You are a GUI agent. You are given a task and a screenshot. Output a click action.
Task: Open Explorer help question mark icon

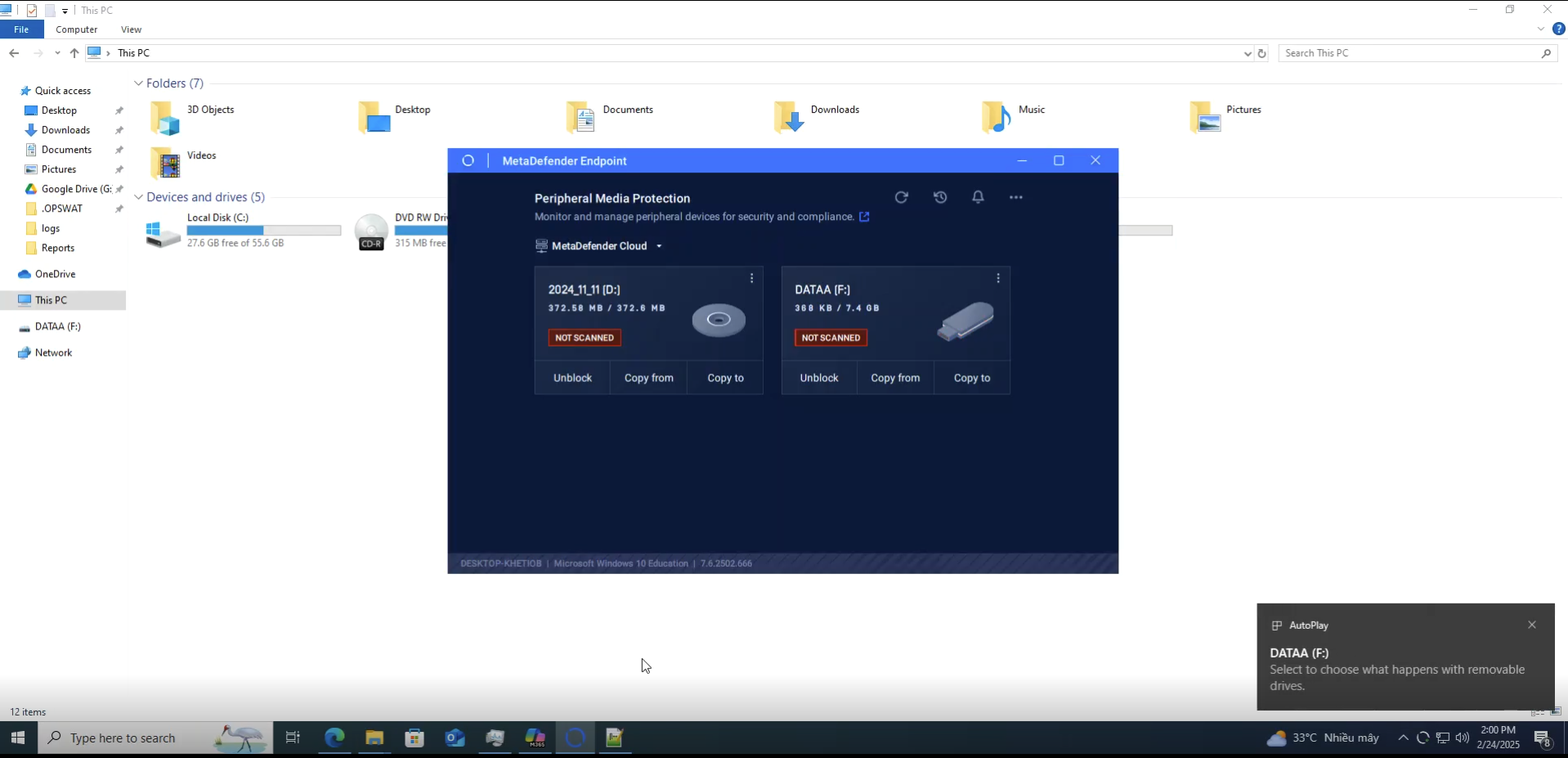point(1558,29)
